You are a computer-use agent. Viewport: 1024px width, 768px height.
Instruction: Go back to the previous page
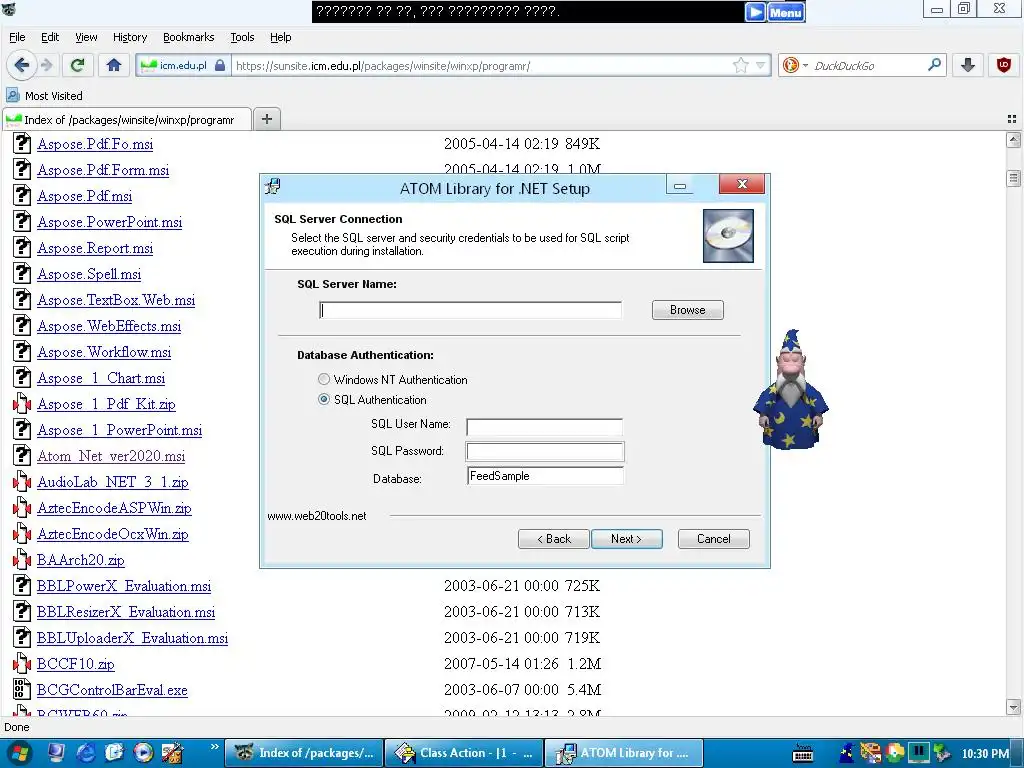22,65
